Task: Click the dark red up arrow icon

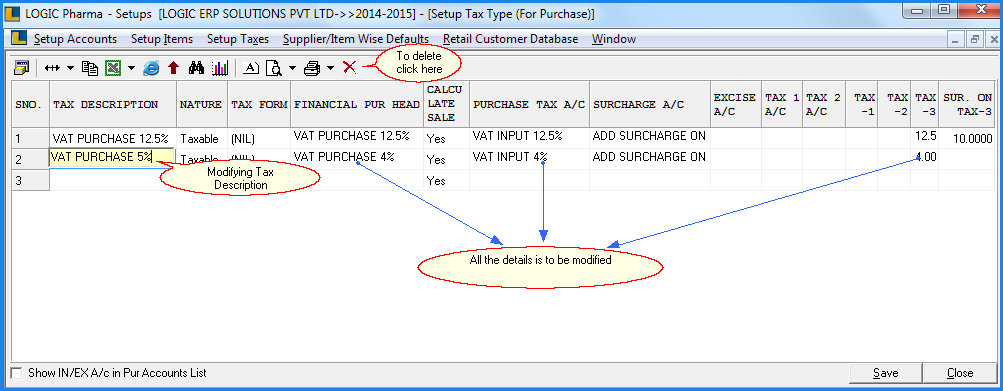Action: (173, 67)
